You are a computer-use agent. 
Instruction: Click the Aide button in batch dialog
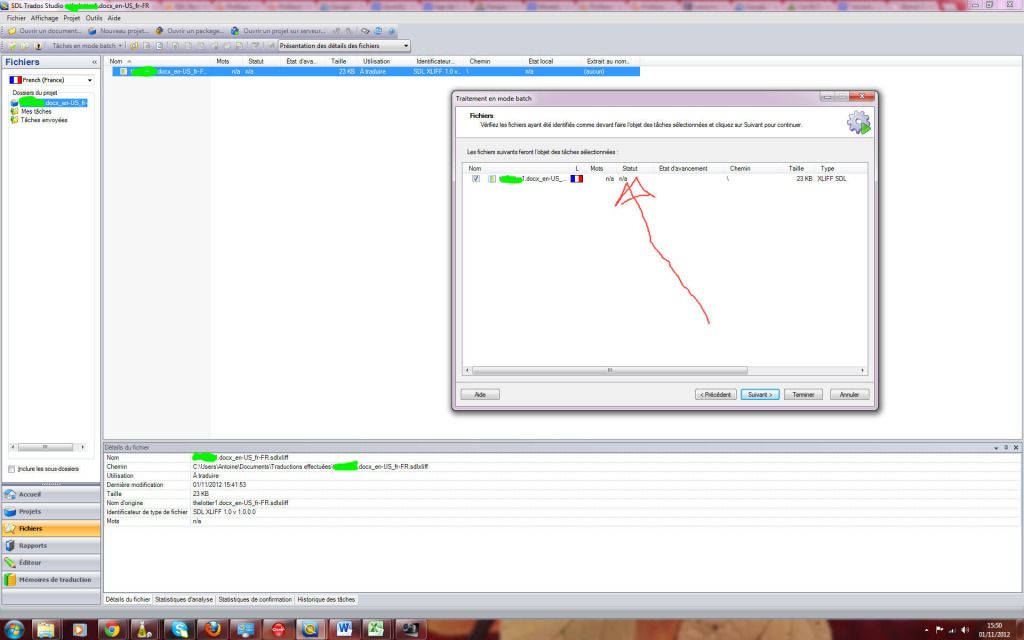(x=480, y=394)
